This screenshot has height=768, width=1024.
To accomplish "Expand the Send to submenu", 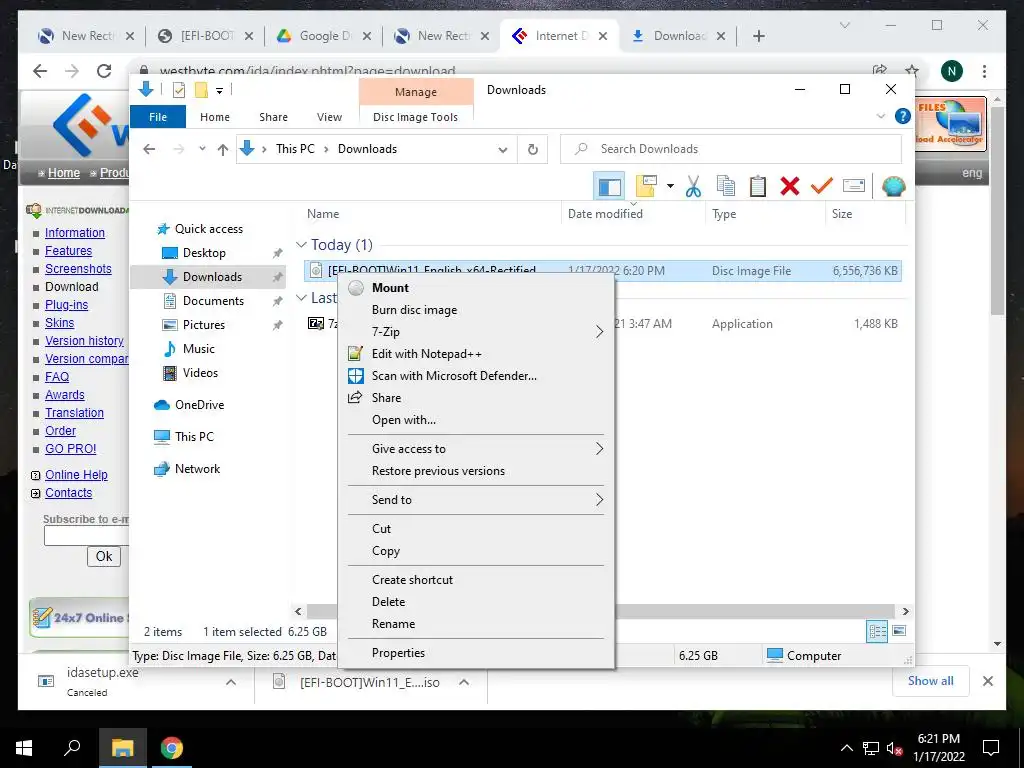I will pos(476,500).
